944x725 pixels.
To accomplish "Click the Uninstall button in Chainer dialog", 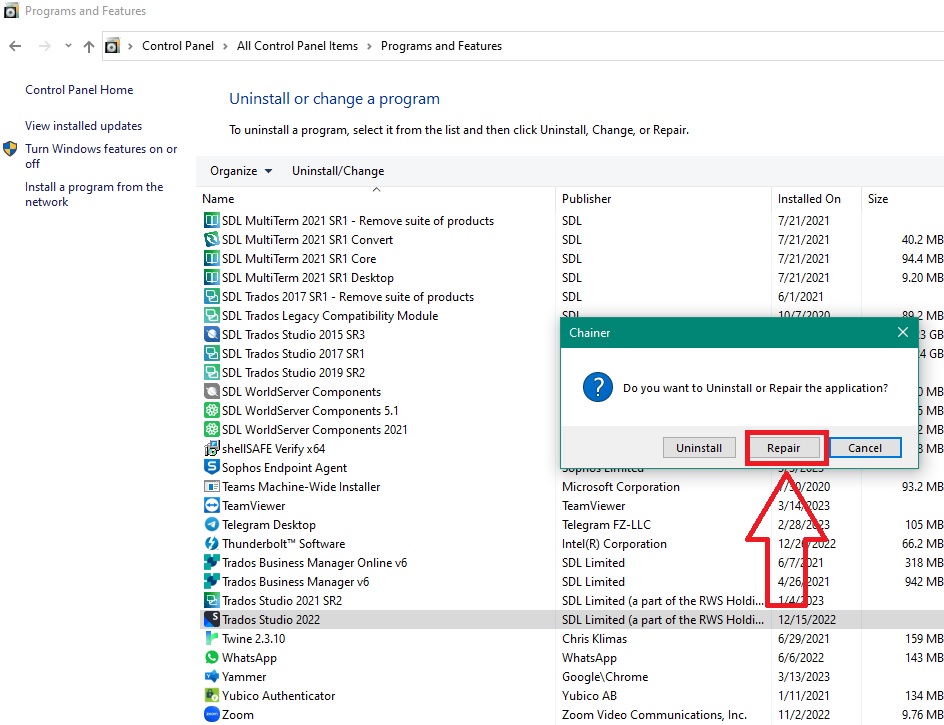I will [x=698, y=448].
